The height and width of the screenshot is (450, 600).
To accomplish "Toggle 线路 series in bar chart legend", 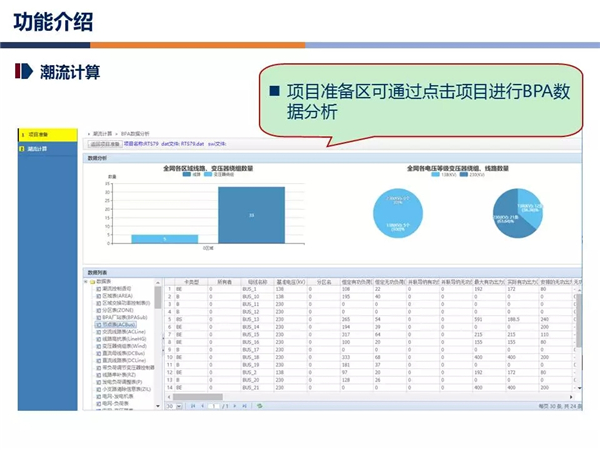I will [196, 174].
